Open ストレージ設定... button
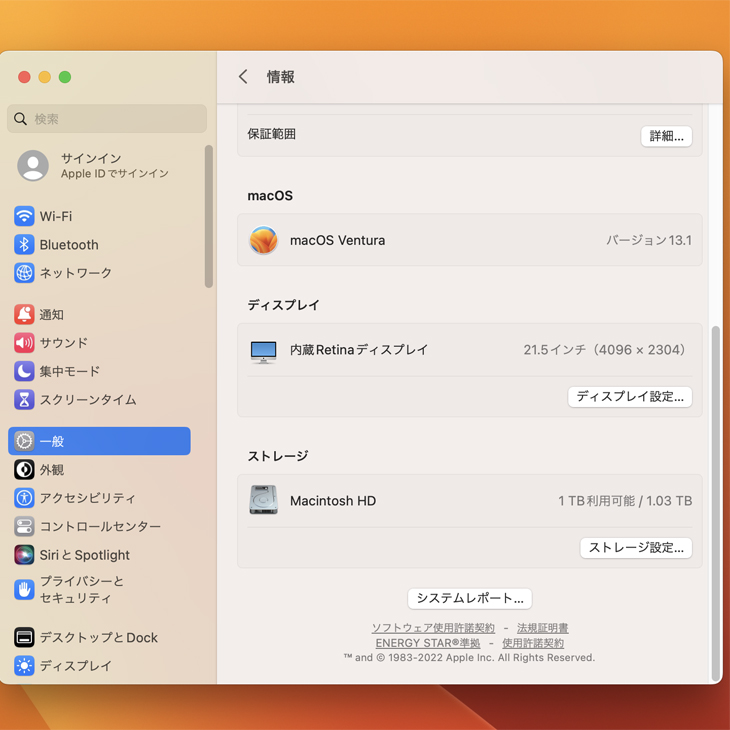Screen dimensions: 730x730 point(636,548)
